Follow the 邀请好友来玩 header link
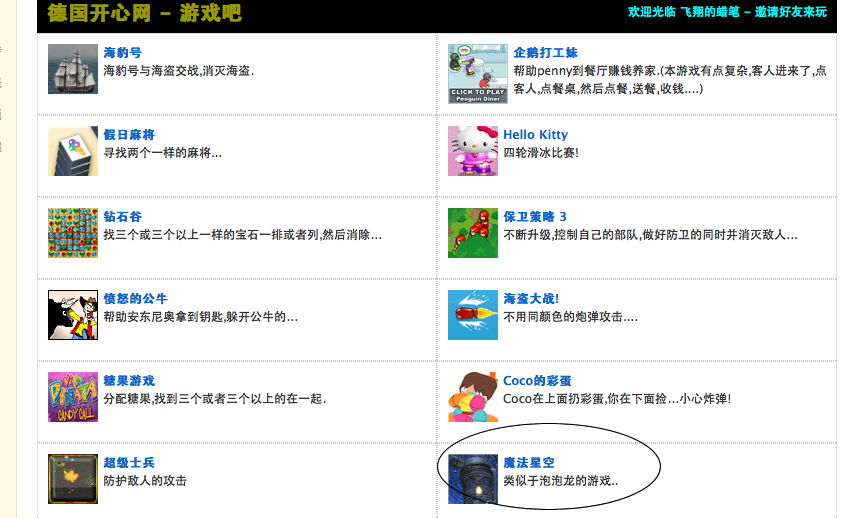Image resolution: width=858 pixels, height=518 pixels. pos(791,12)
